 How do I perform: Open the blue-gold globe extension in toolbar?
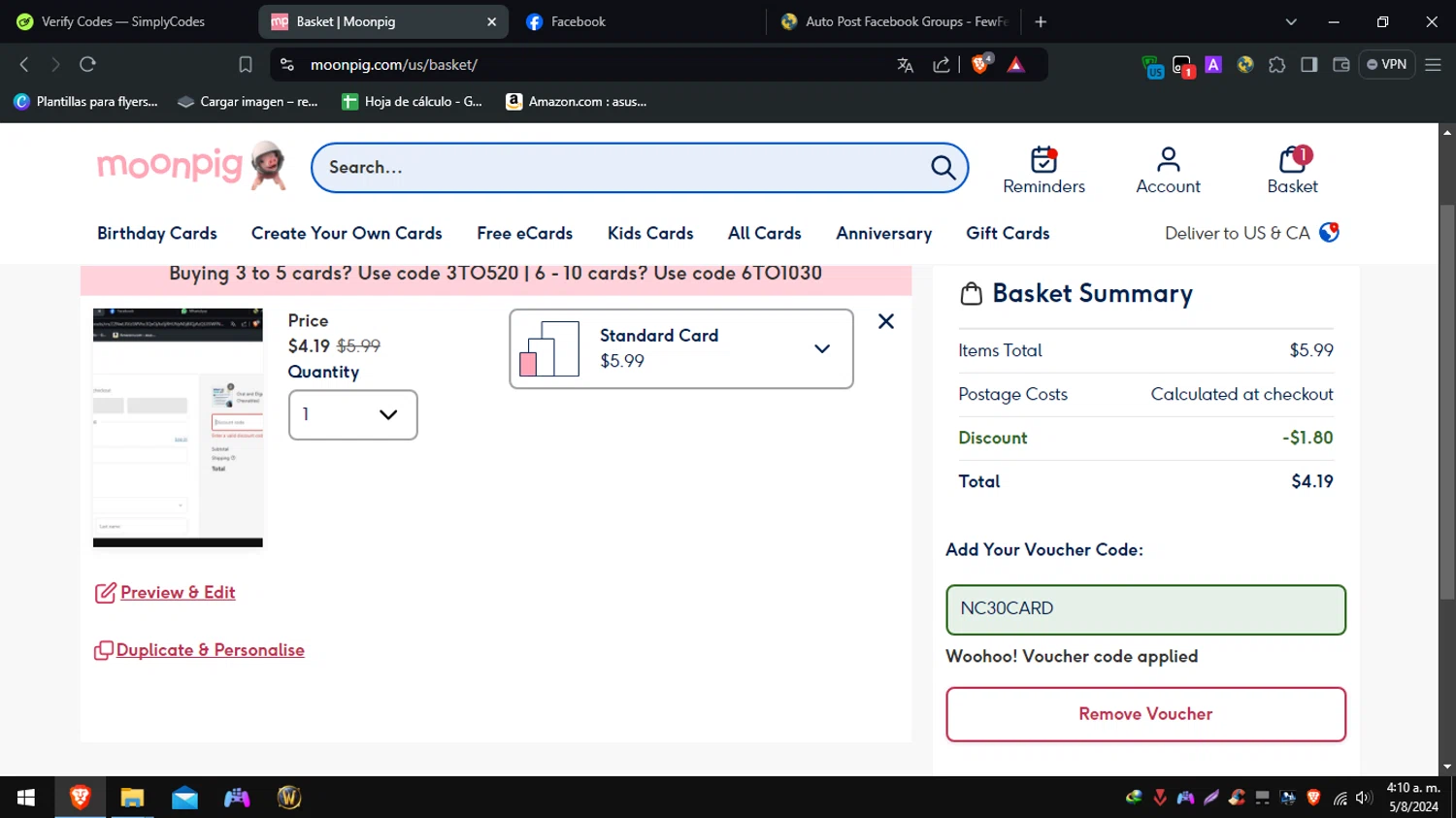point(1245,65)
